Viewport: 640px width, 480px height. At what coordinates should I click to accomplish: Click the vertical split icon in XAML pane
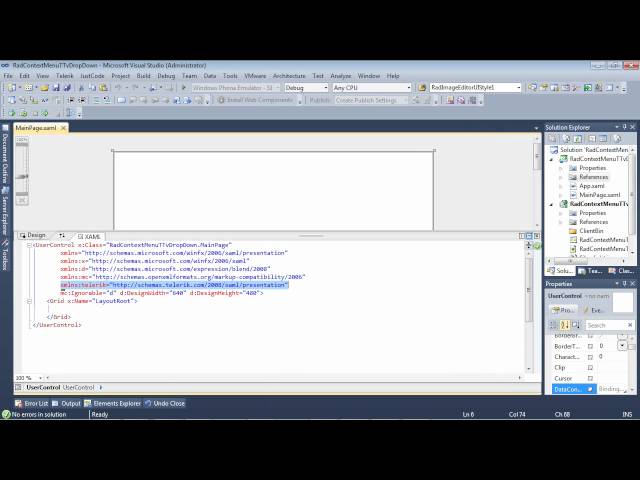pos(522,236)
